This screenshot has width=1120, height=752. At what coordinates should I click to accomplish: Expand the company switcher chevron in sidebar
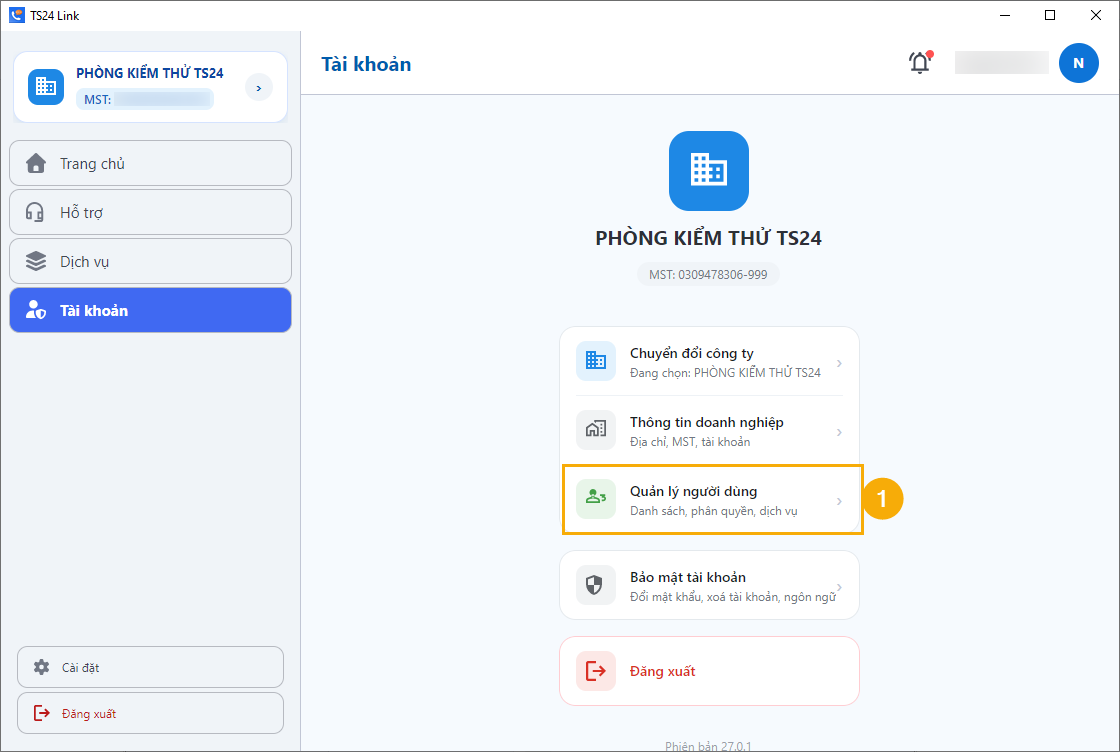click(x=259, y=87)
